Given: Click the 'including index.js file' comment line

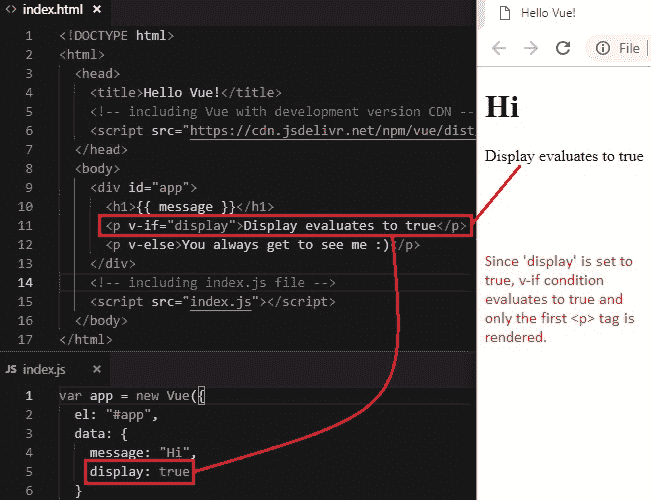Looking at the screenshot, I should [213, 283].
